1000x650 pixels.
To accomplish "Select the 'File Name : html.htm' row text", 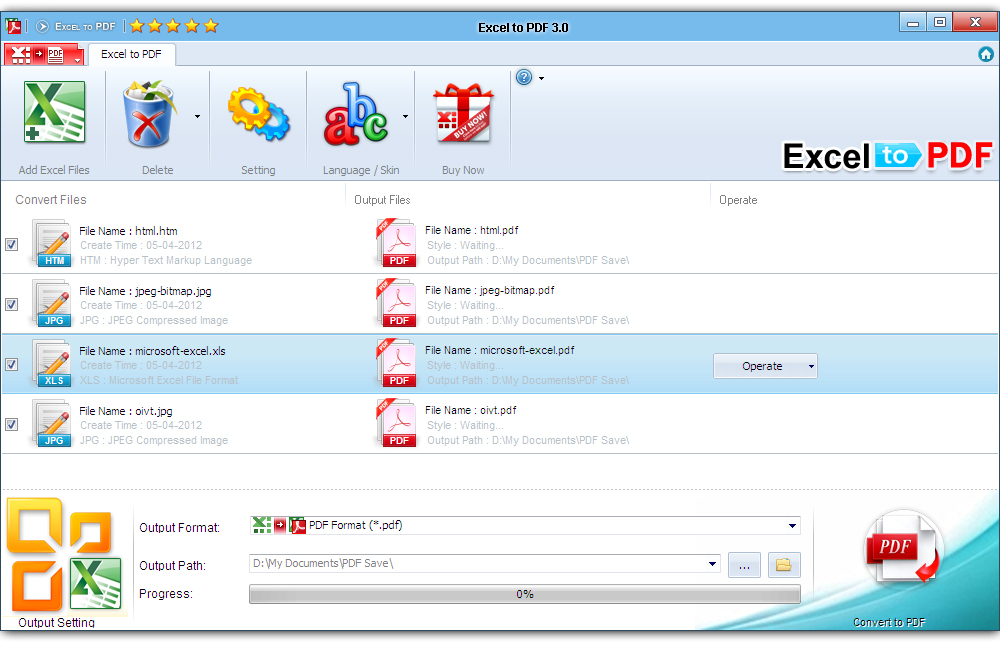I will [x=128, y=231].
